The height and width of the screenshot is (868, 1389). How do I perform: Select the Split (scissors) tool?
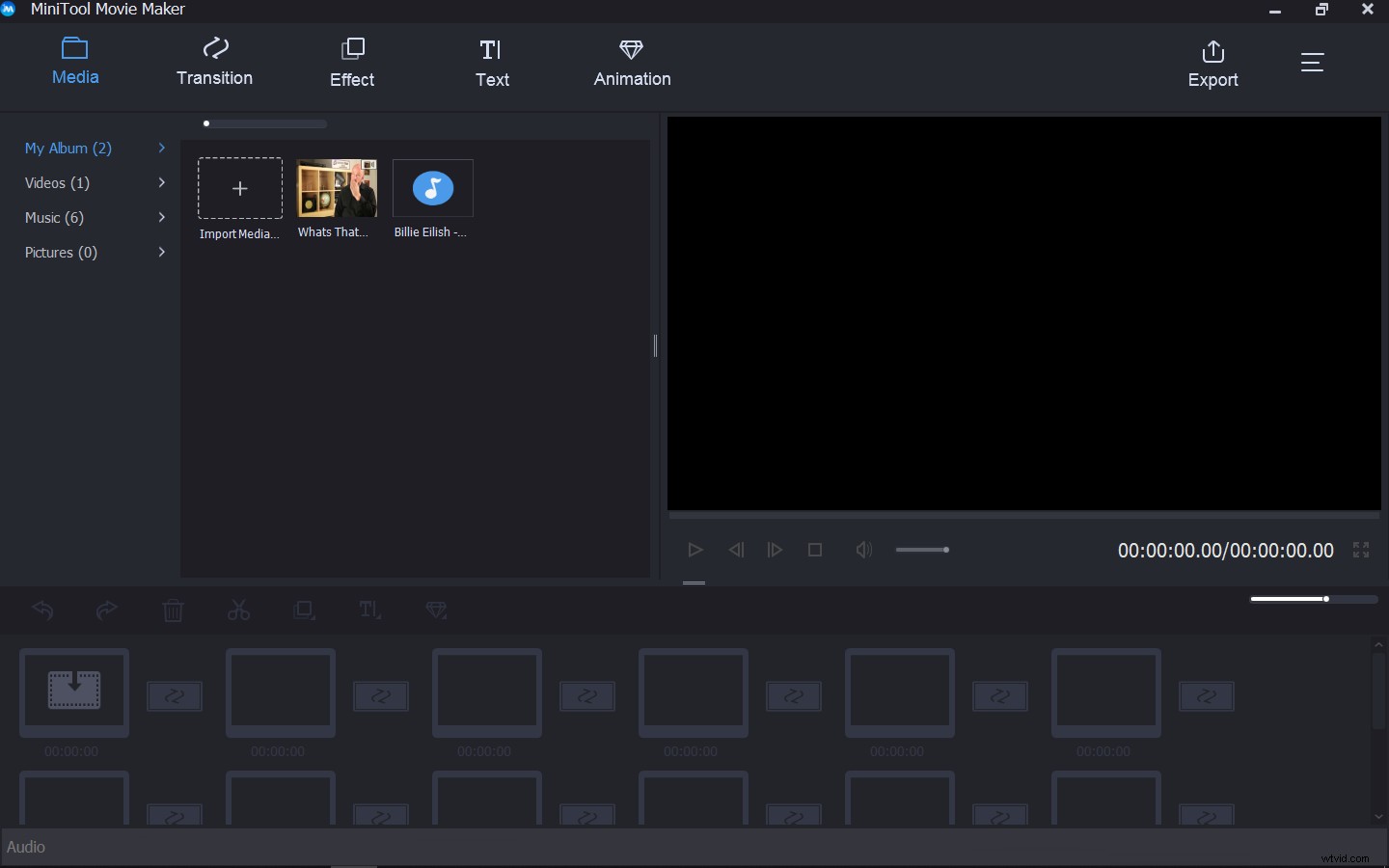pyautogui.click(x=239, y=610)
